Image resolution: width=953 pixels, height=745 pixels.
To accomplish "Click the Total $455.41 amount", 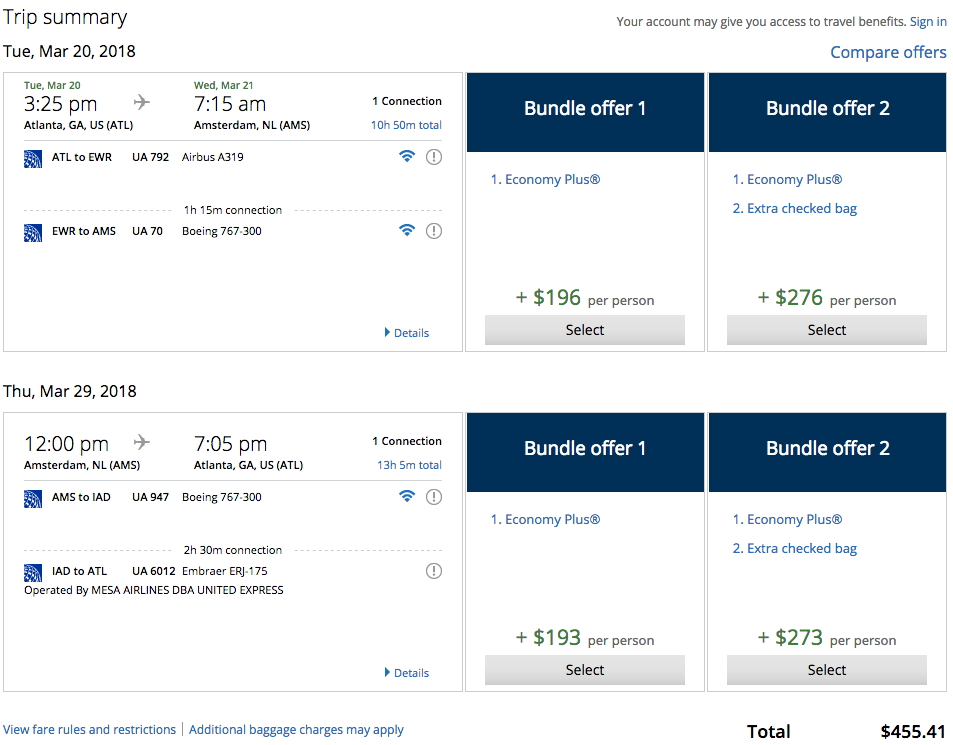I will click(913, 732).
